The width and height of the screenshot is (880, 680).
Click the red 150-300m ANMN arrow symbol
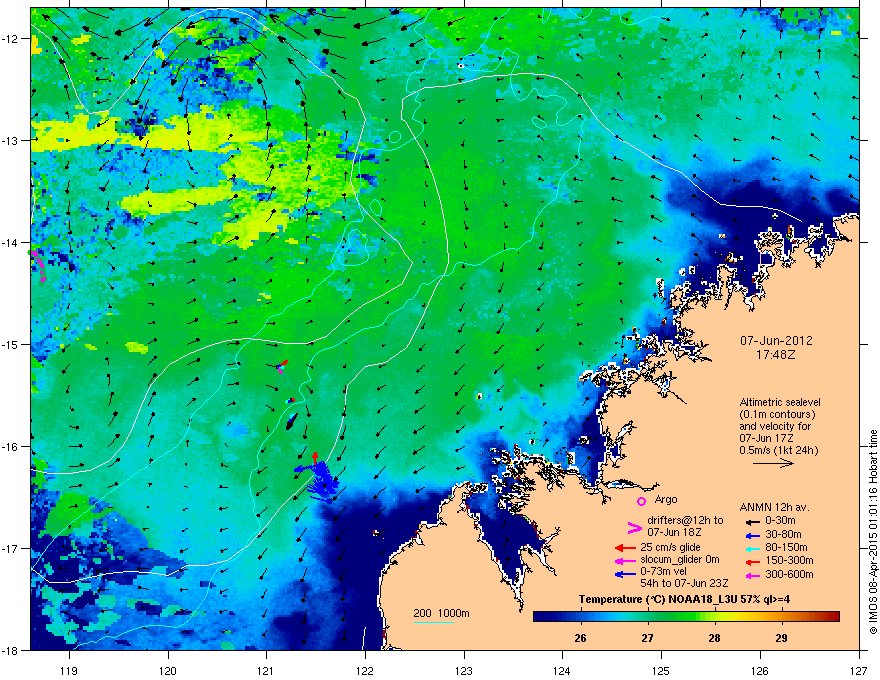click(x=753, y=562)
